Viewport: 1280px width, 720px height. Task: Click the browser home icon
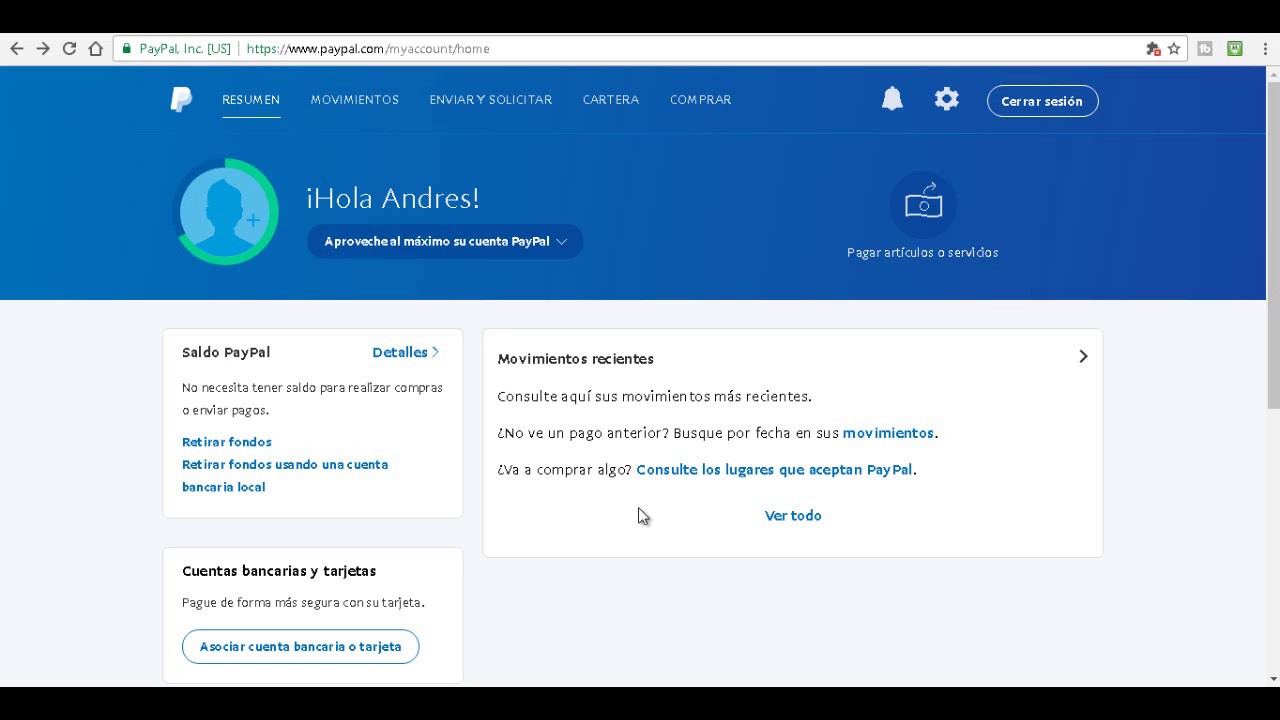click(96, 48)
